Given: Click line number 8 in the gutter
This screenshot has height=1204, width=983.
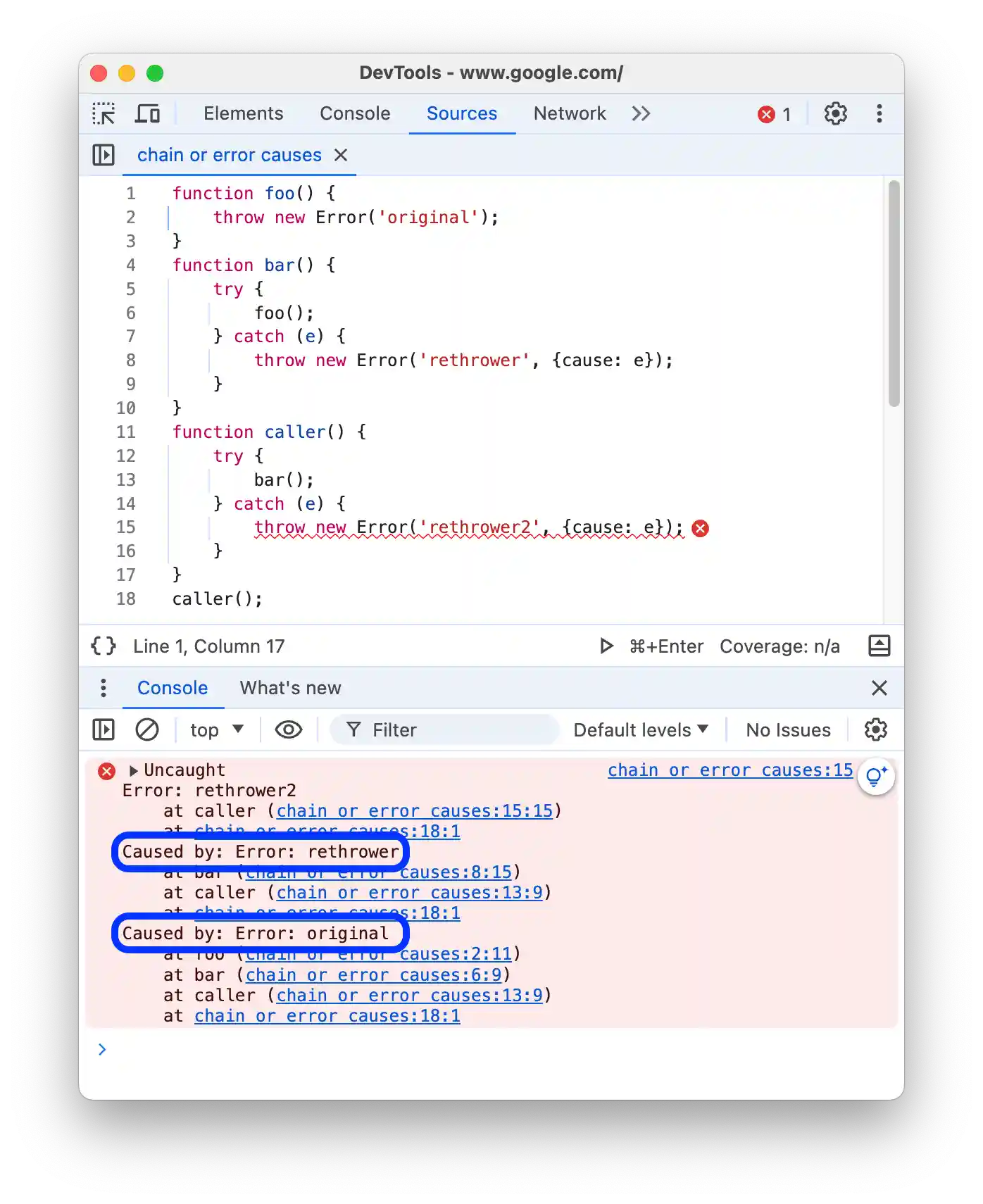Looking at the screenshot, I should [x=130, y=360].
